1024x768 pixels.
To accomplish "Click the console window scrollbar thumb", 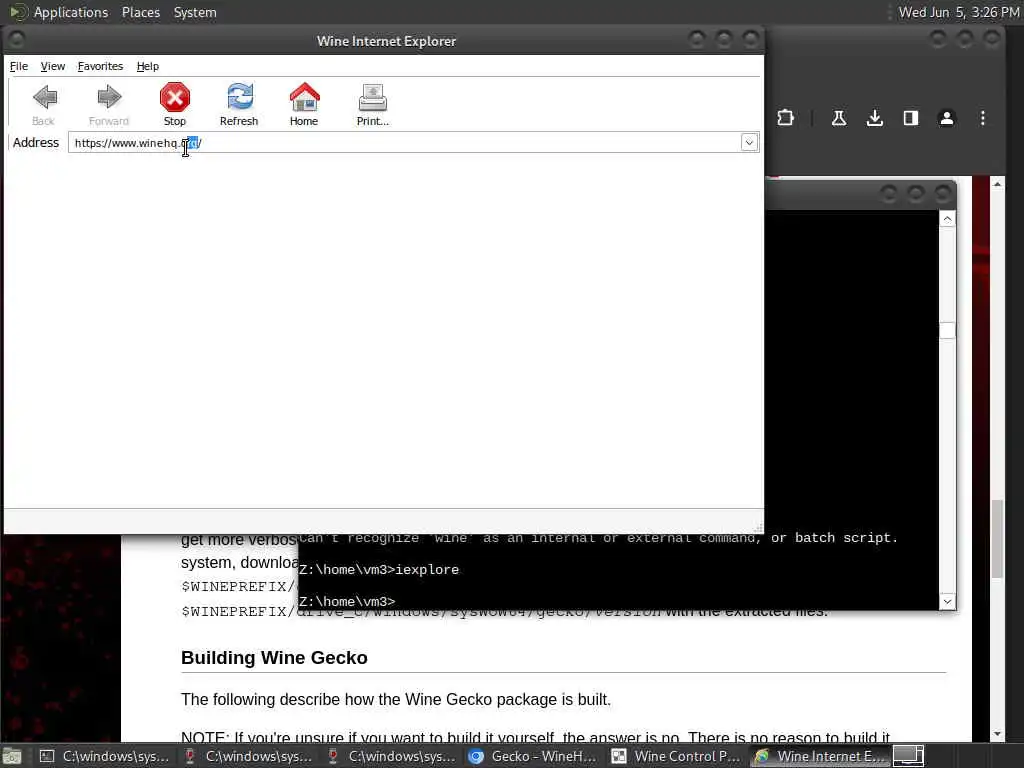I will point(947,330).
